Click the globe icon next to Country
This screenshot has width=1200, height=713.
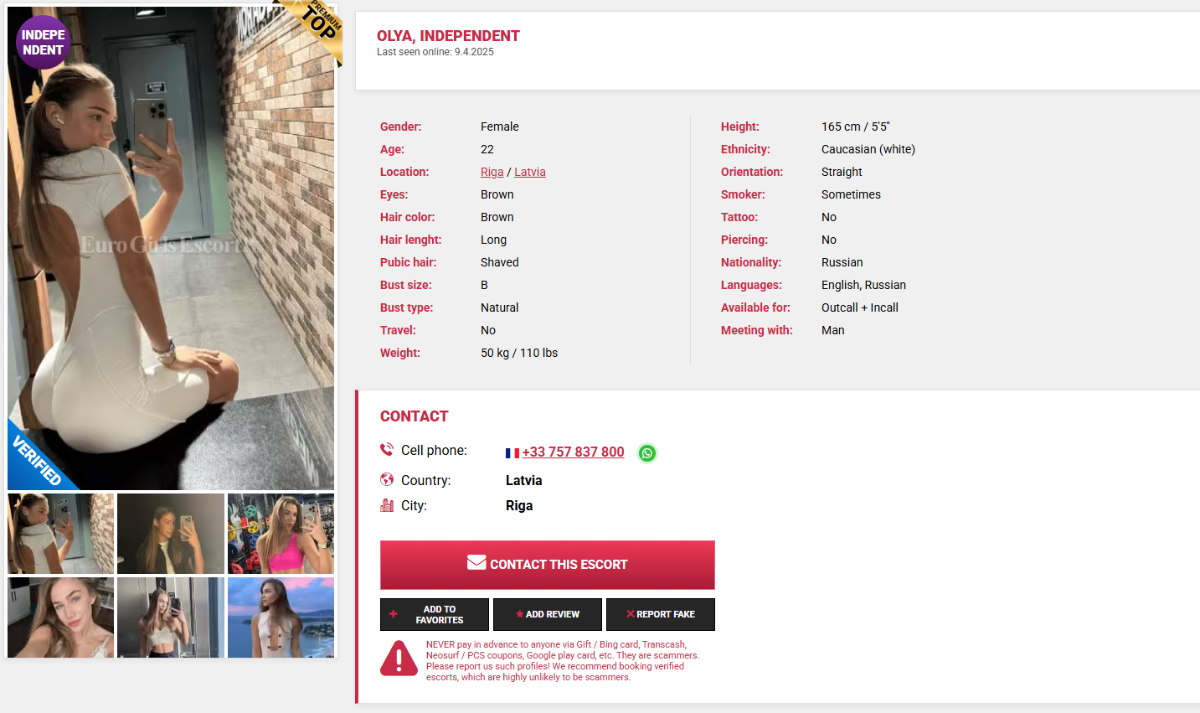[387, 480]
